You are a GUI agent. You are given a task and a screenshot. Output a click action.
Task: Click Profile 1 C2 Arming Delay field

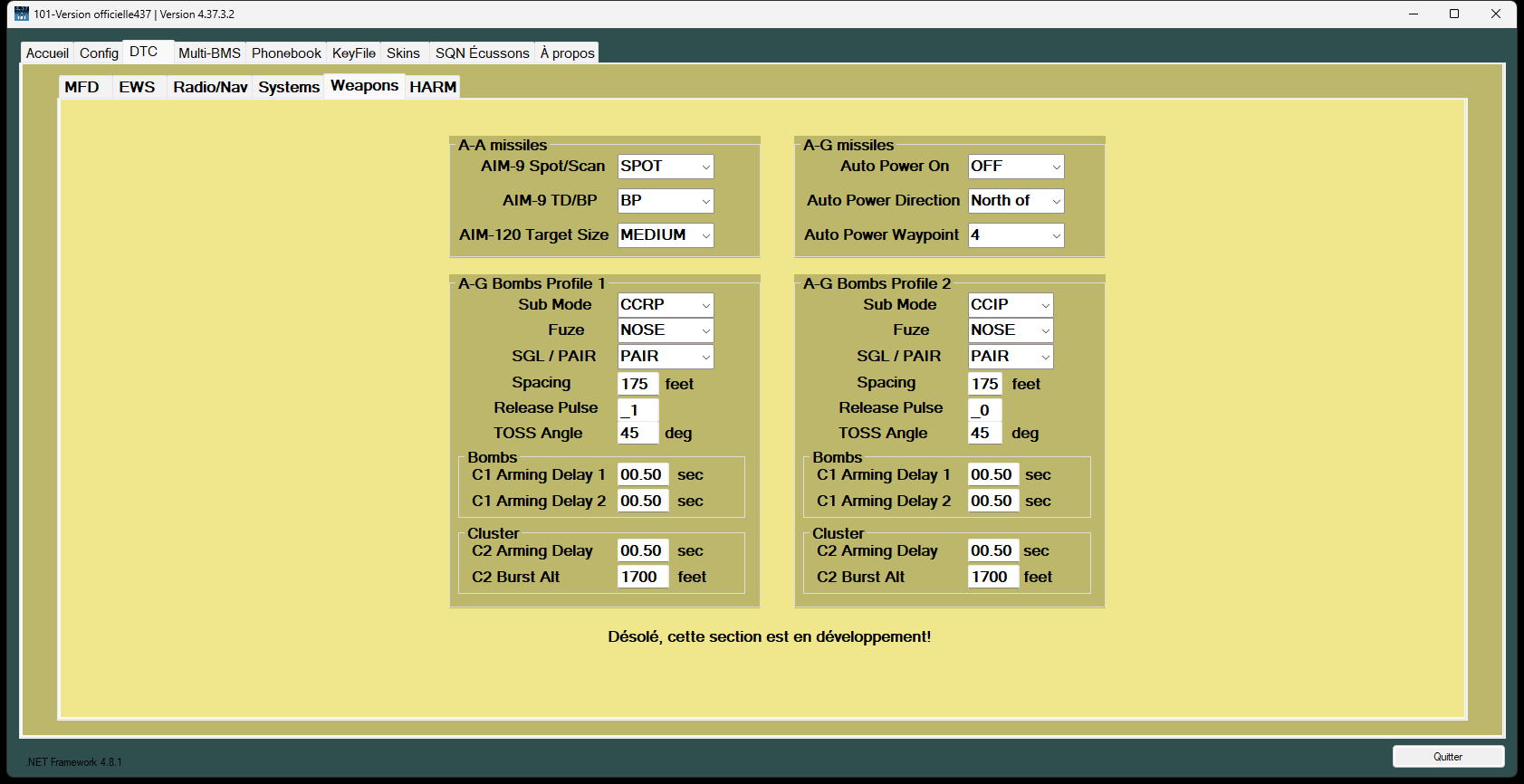[643, 551]
